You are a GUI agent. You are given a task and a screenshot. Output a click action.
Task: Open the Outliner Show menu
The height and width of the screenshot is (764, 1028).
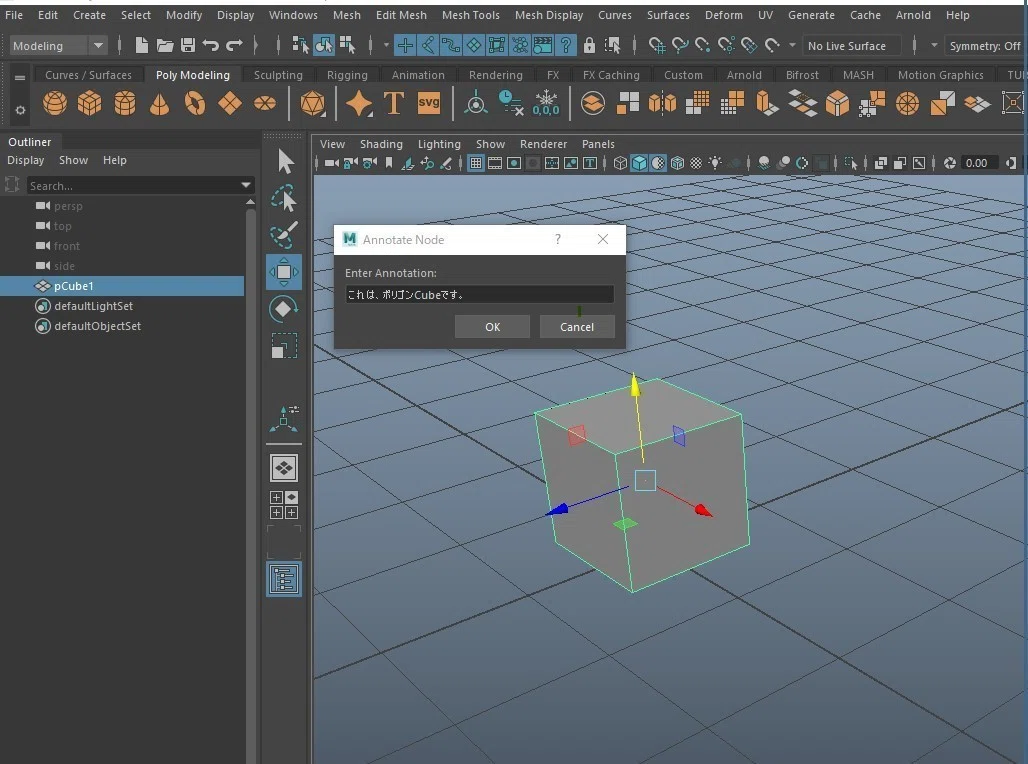[73, 160]
